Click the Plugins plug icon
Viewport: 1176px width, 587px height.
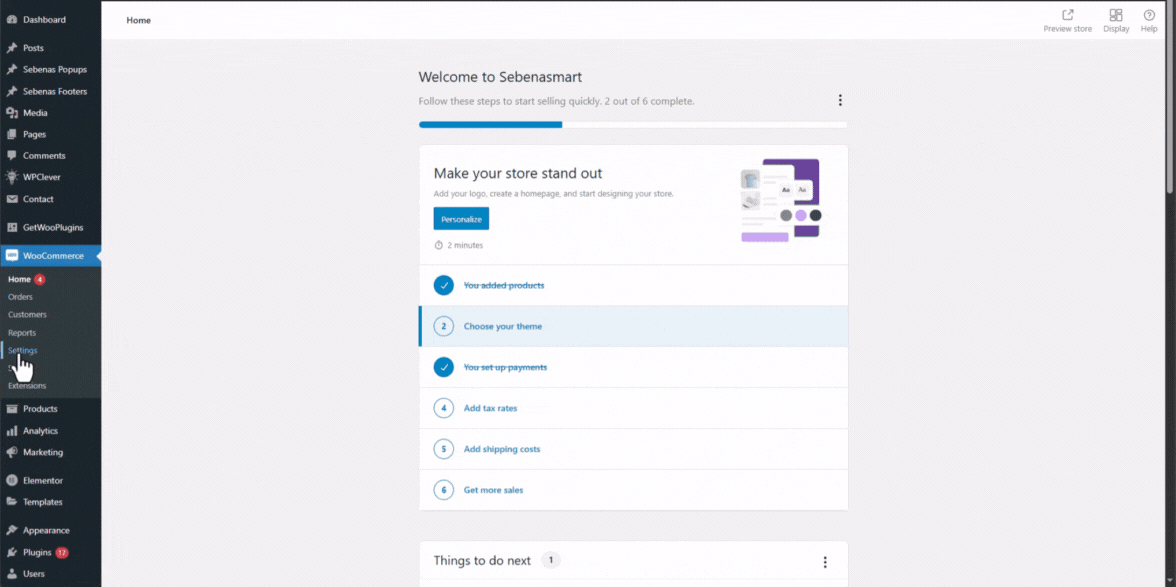pos(12,553)
